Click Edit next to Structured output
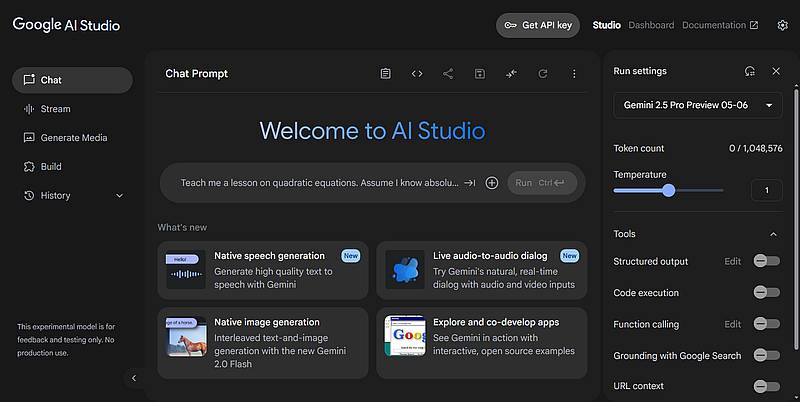The width and height of the screenshot is (800, 402). [x=732, y=261]
